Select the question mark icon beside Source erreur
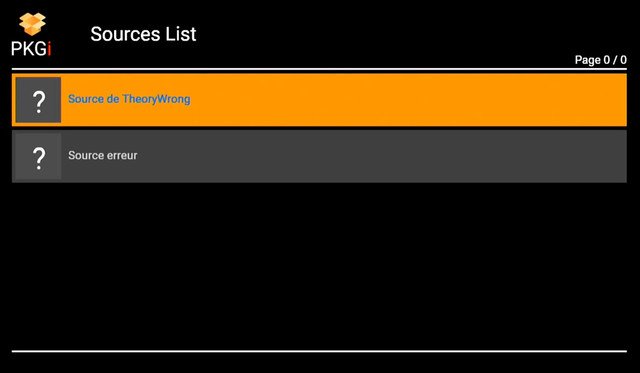 click(39, 157)
